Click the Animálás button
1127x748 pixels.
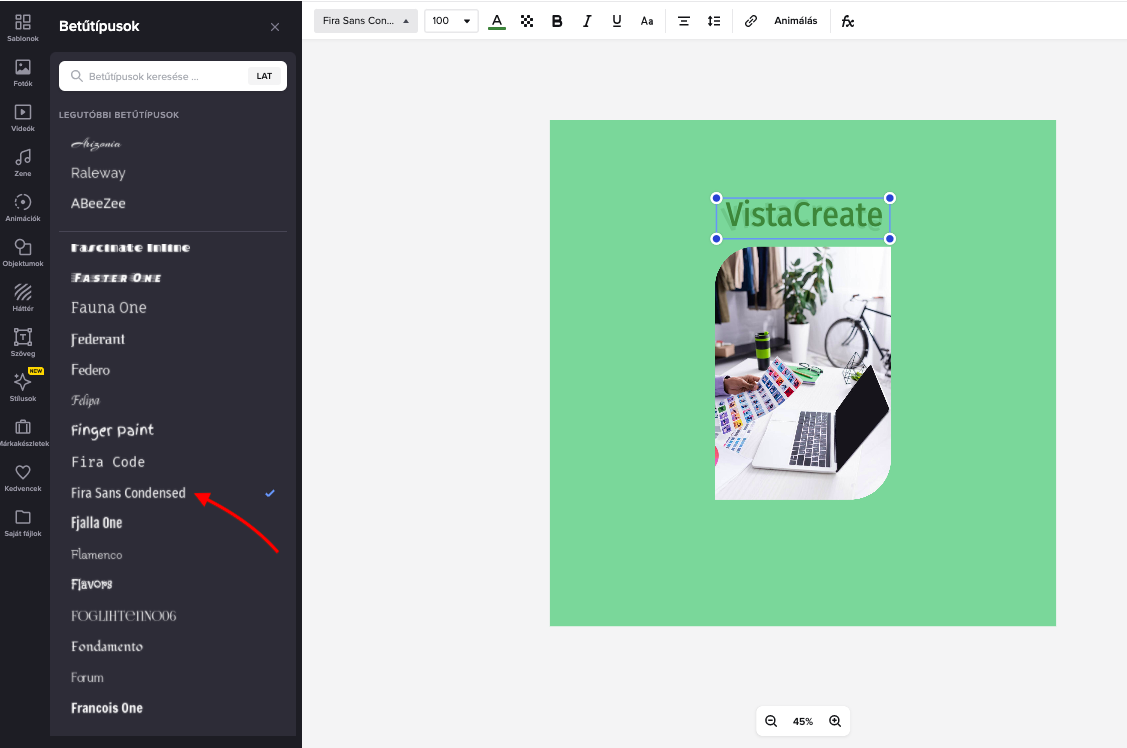796,21
